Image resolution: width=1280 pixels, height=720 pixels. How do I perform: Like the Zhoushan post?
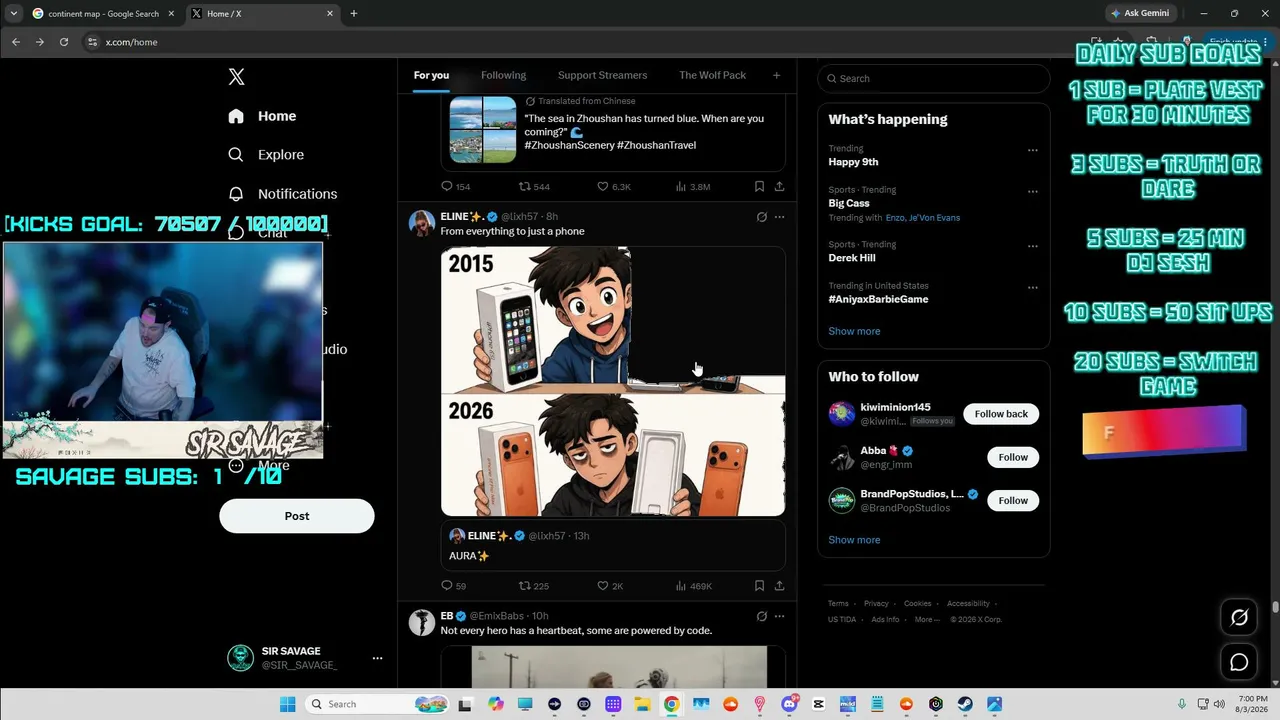point(613,186)
